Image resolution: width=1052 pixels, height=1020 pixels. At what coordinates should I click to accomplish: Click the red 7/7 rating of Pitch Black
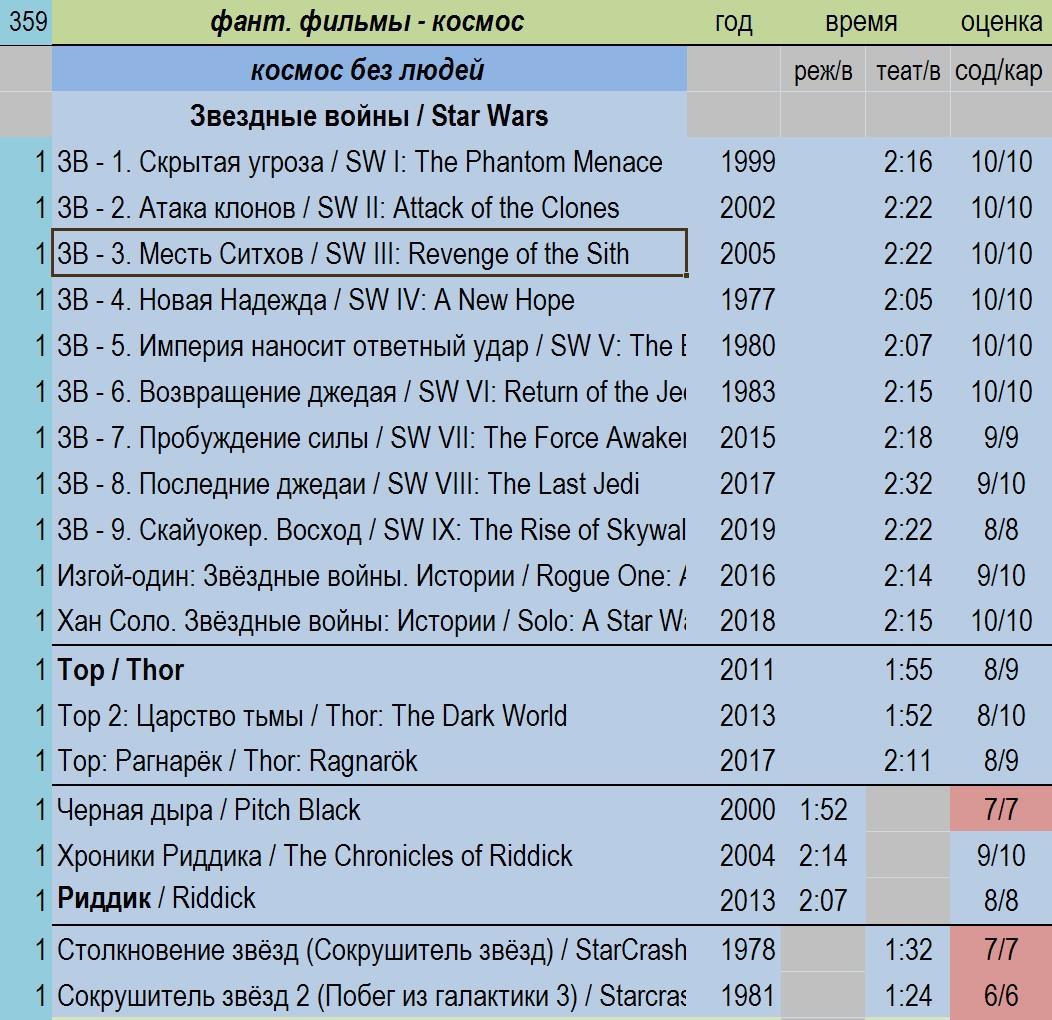1001,810
